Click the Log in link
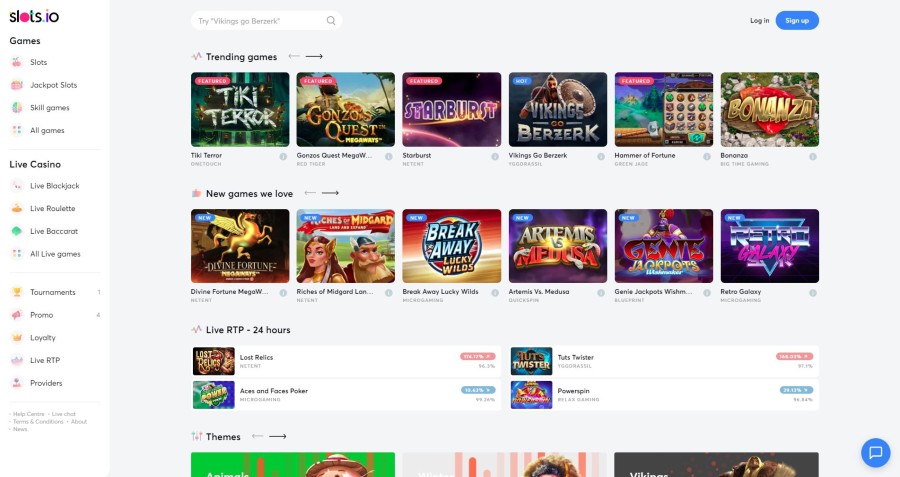 (x=759, y=21)
